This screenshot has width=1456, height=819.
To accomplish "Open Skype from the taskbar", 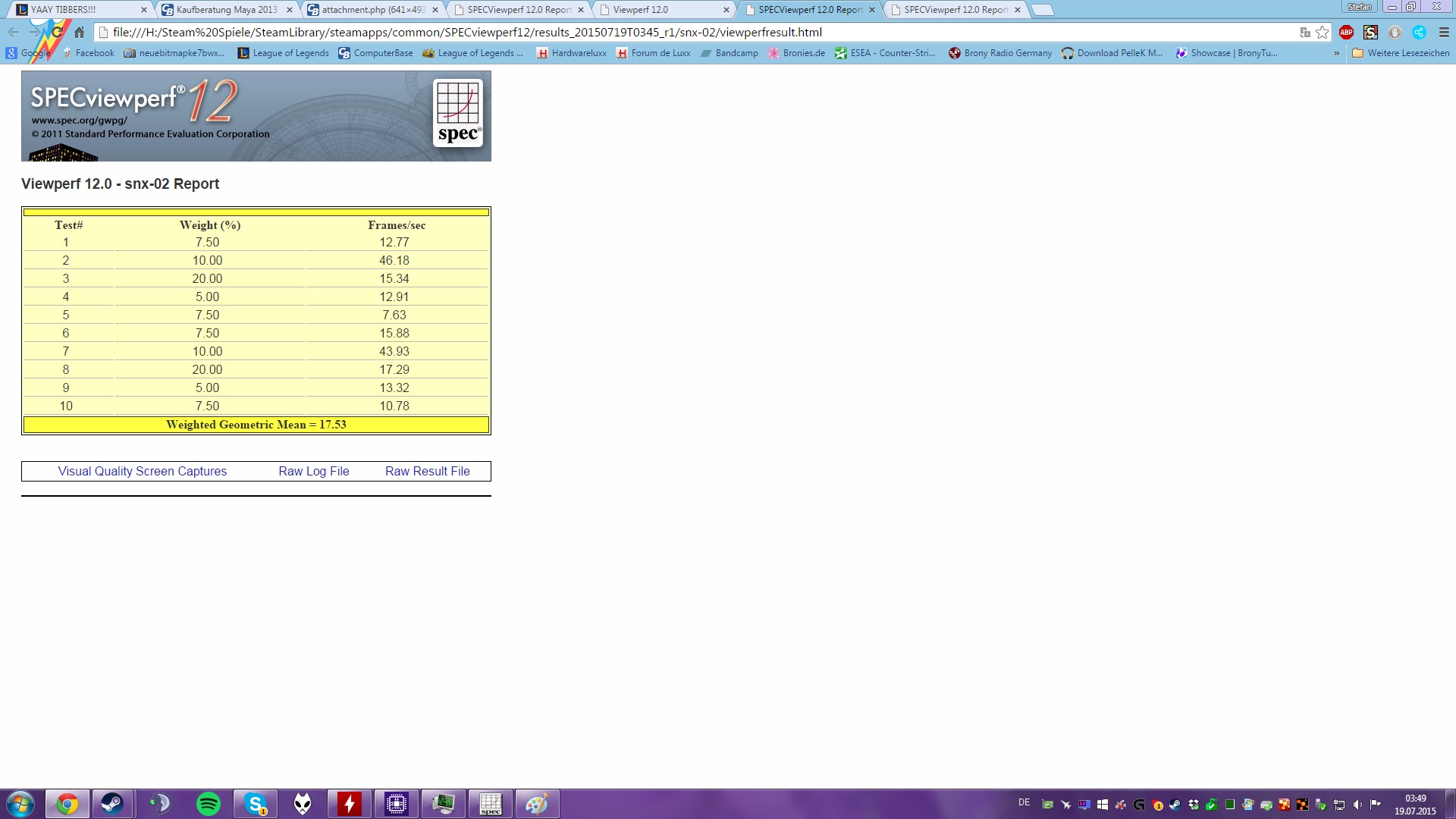I will (256, 804).
